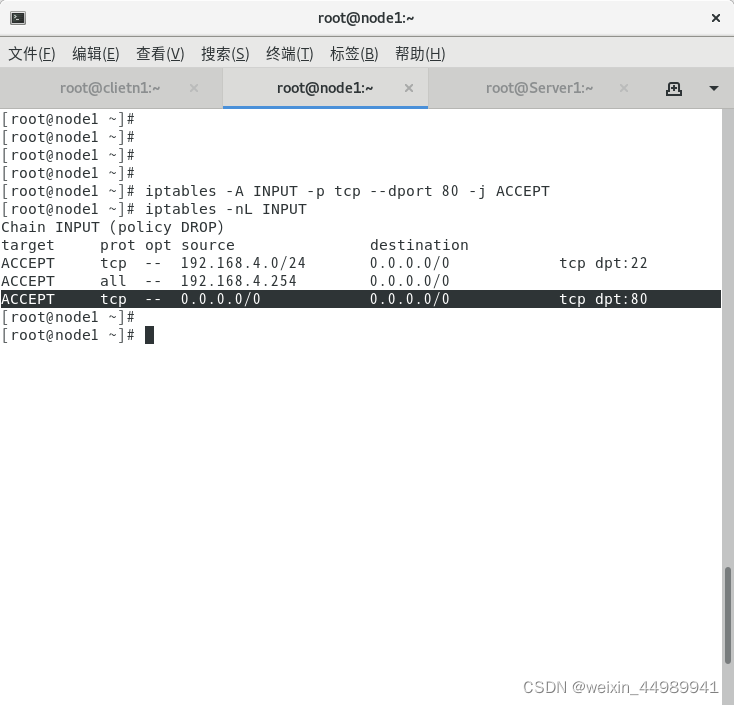Close the root@node1 tab

click(x=409, y=88)
